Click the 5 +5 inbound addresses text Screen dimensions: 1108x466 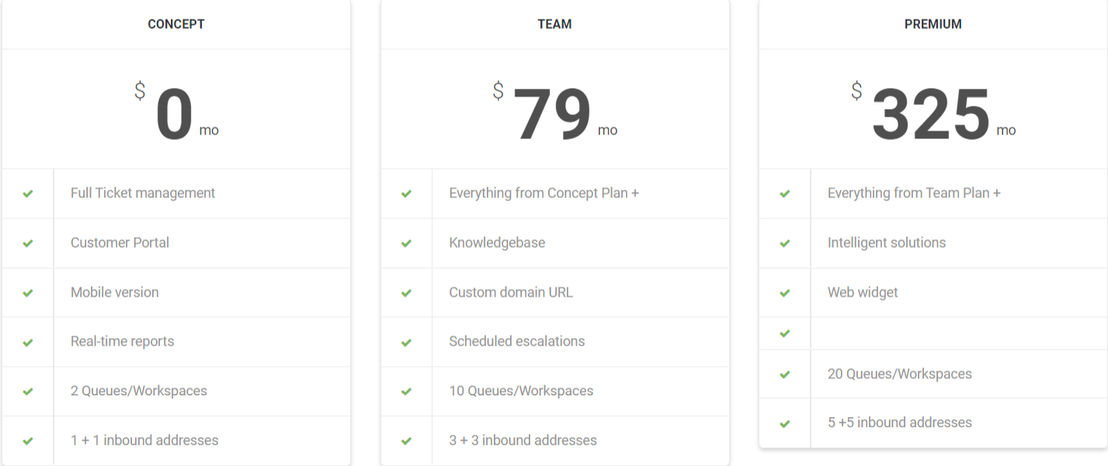900,422
